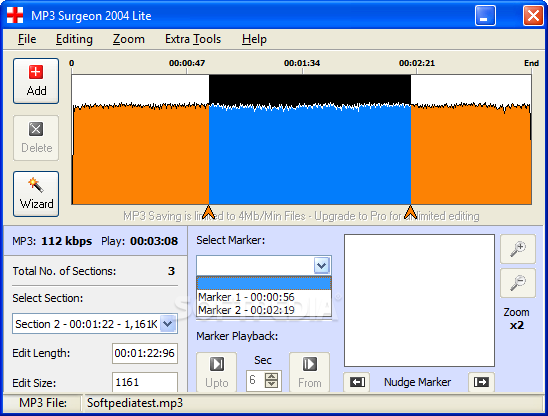Screen dimensions: 548x416
Task: Decrease the Sec playback value
Action: point(272,384)
